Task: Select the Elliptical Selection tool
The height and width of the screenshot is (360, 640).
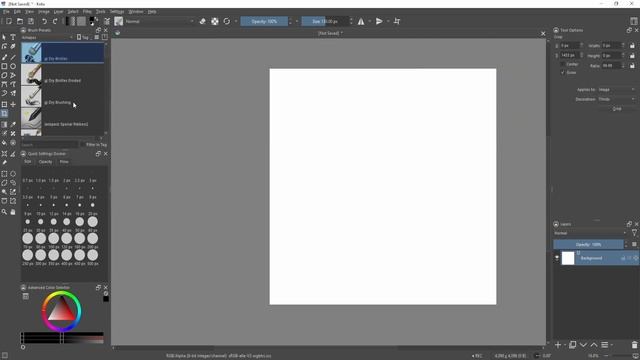Action: tap(13, 174)
